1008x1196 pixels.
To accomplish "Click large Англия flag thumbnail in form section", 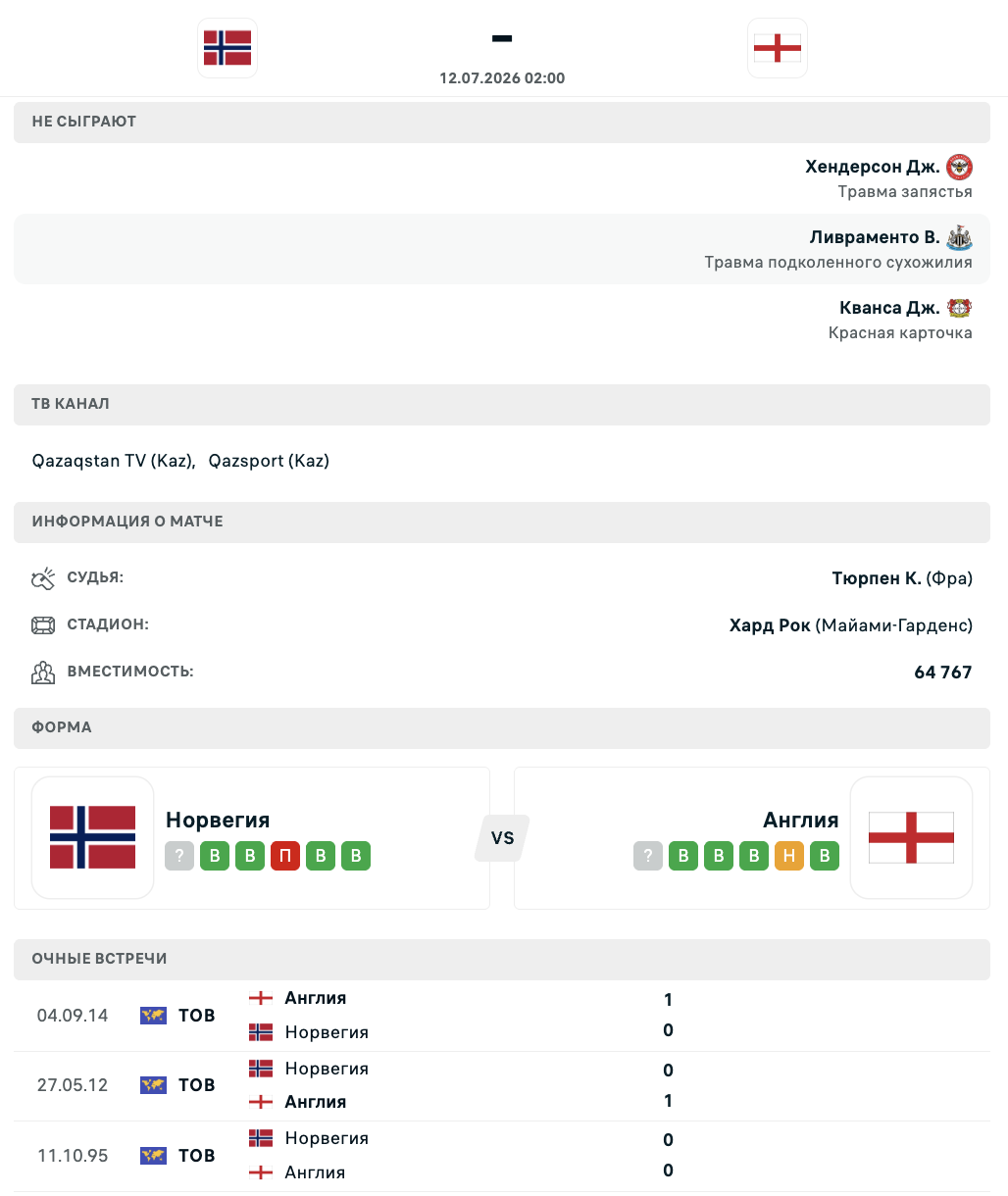I will 912,838.
